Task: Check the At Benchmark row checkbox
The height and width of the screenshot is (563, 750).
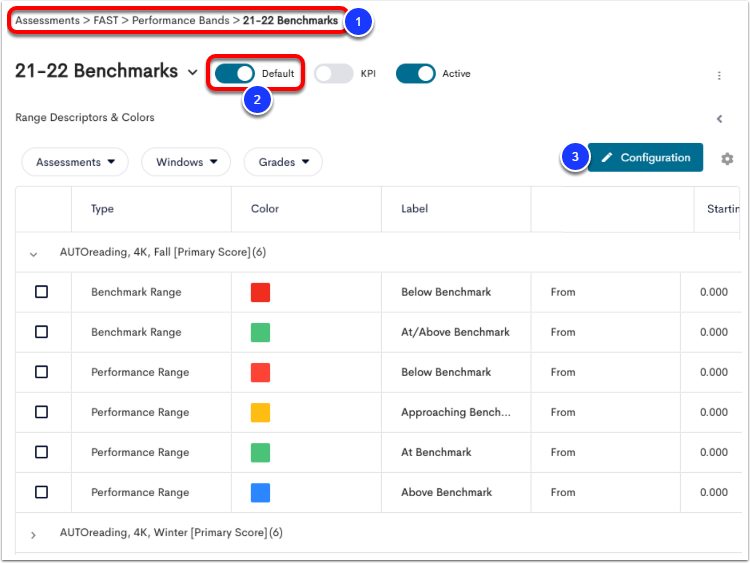Action: tap(42, 452)
